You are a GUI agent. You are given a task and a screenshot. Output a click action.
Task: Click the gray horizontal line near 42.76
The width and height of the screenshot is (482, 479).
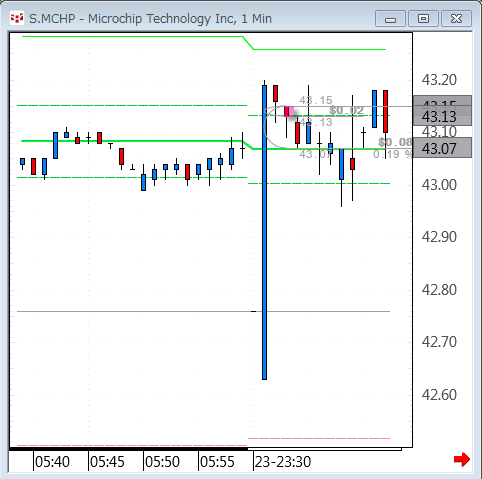pyautogui.click(x=203, y=311)
